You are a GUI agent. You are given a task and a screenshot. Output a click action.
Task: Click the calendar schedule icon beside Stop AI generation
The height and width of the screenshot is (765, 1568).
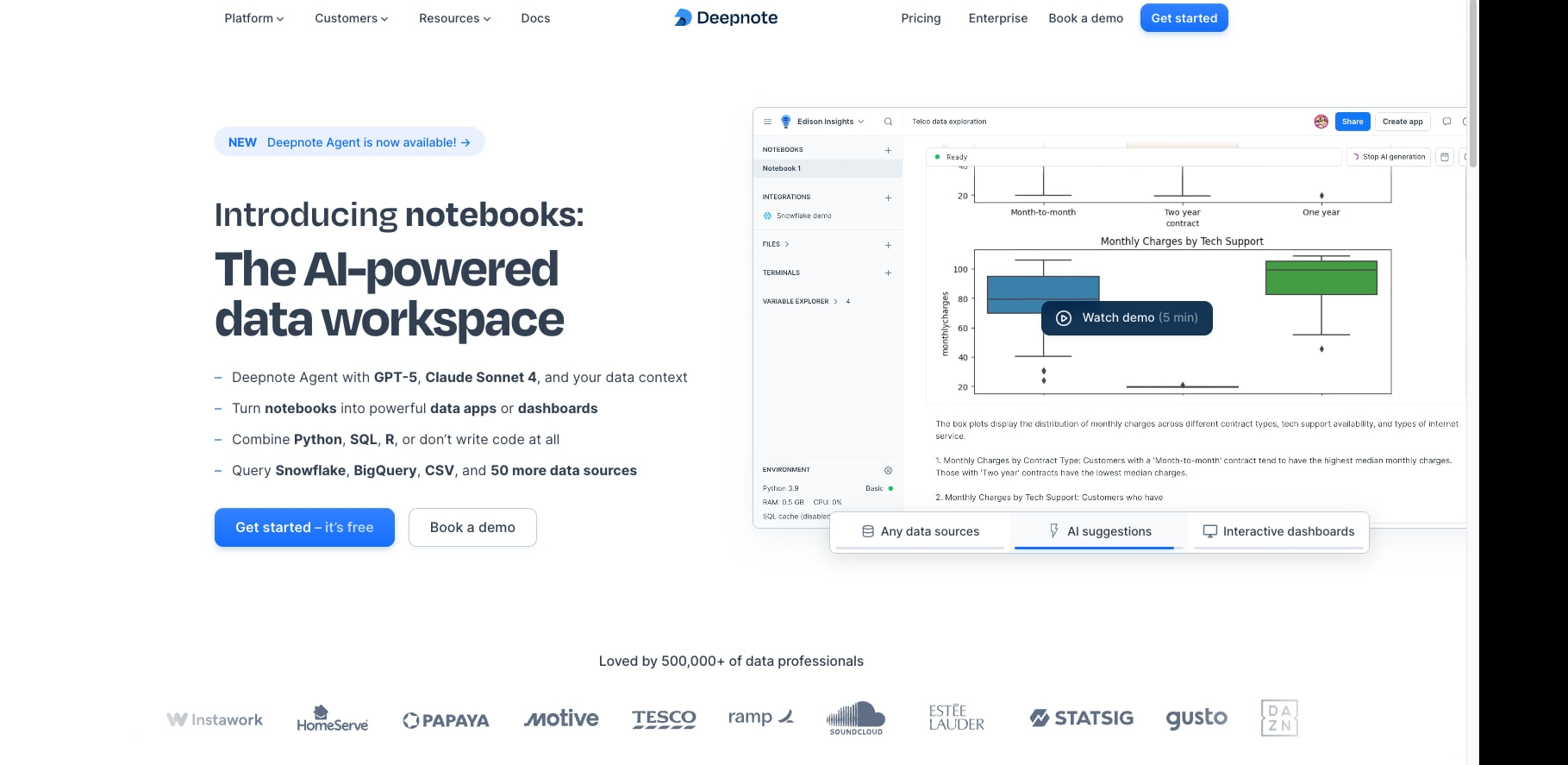(x=1445, y=157)
